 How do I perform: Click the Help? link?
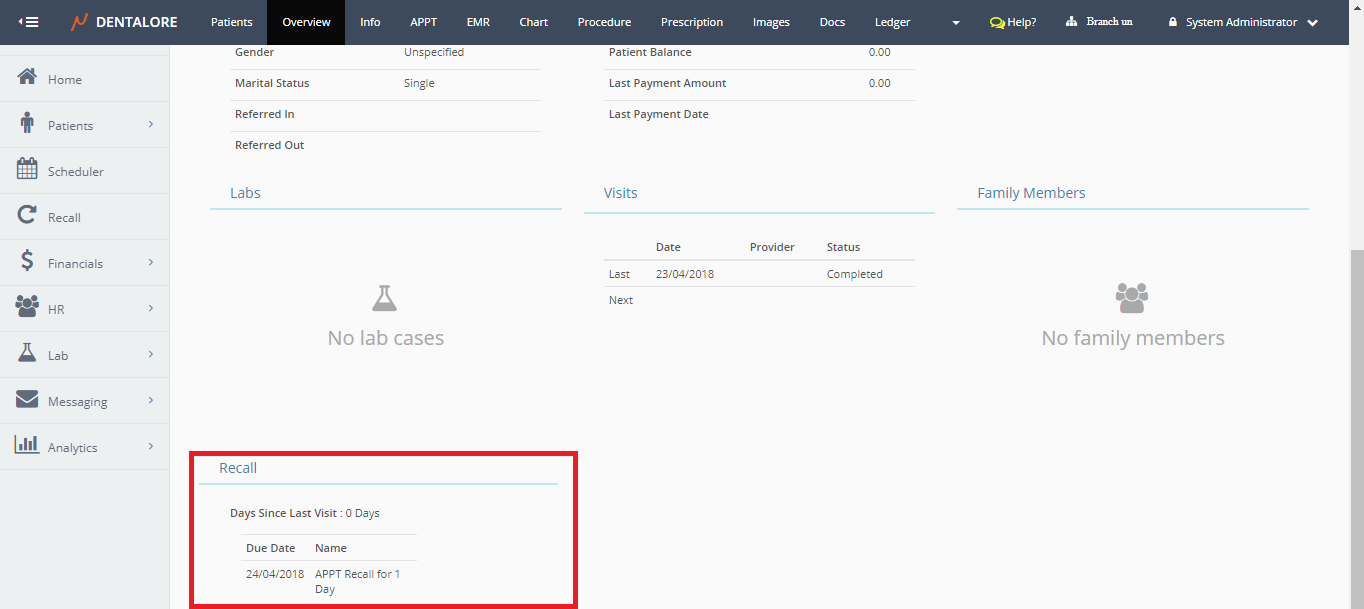click(x=1013, y=22)
